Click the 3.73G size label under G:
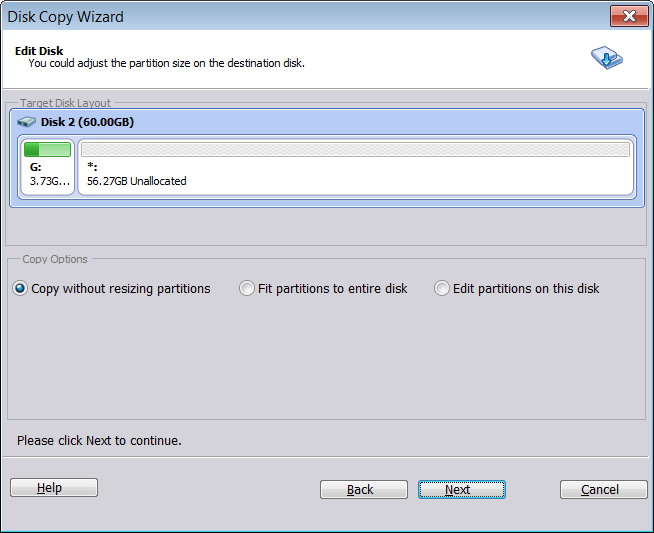Viewport: 654px width, 533px height. (x=48, y=181)
